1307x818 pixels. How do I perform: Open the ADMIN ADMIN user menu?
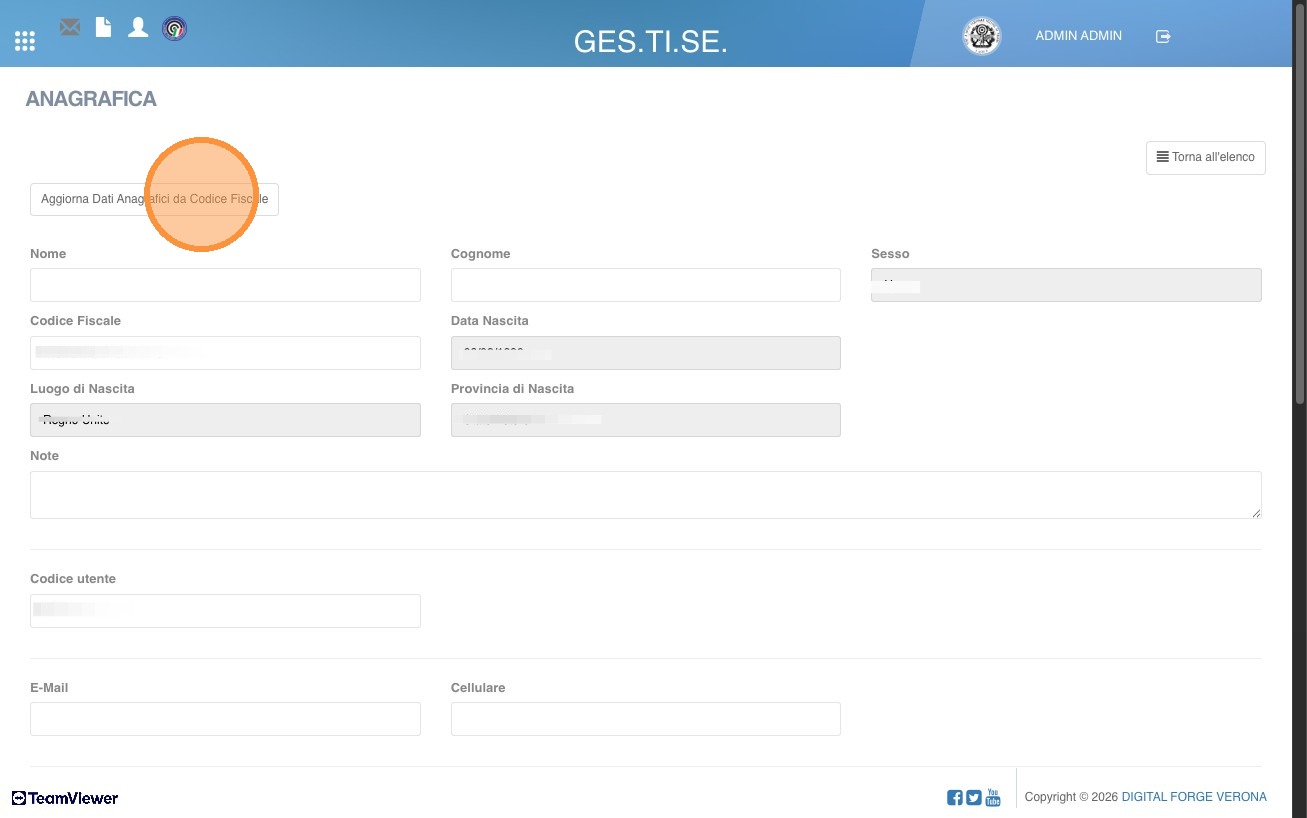(x=1078, y=36)
